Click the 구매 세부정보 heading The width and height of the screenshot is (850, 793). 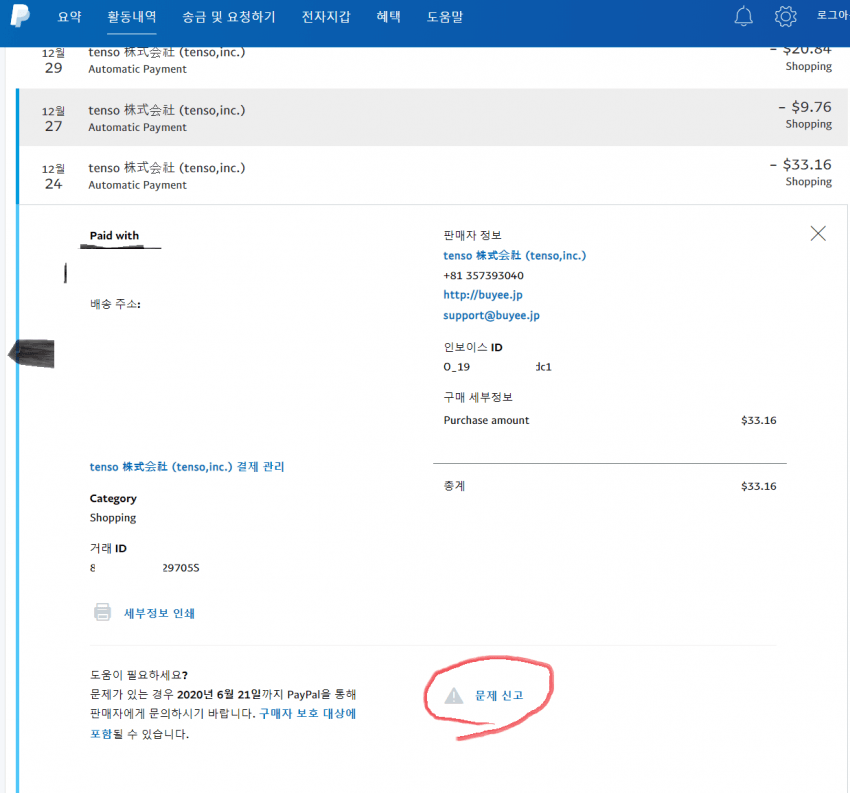click(478, 397)
